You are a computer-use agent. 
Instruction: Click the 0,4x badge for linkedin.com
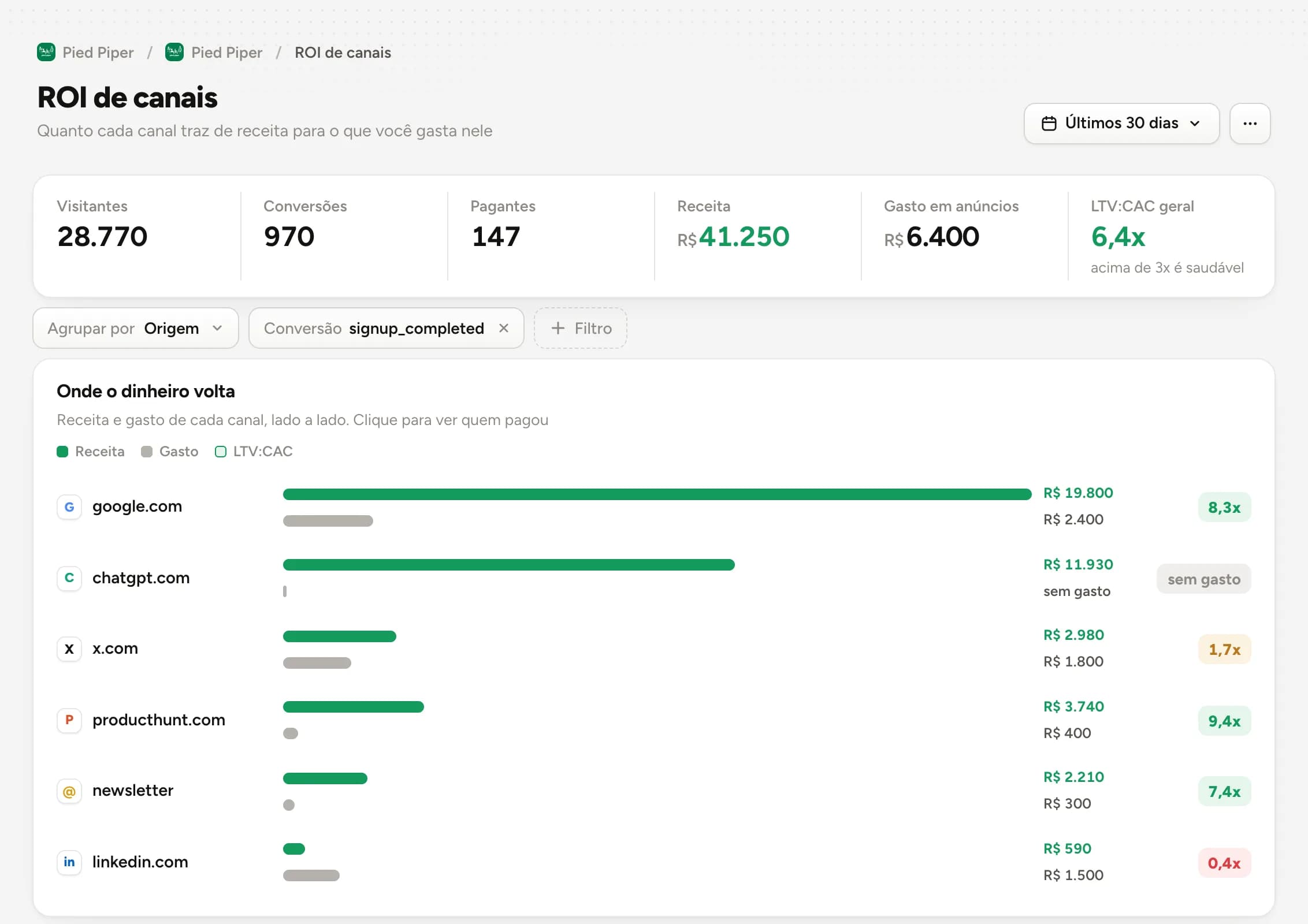pos(1224,863)
